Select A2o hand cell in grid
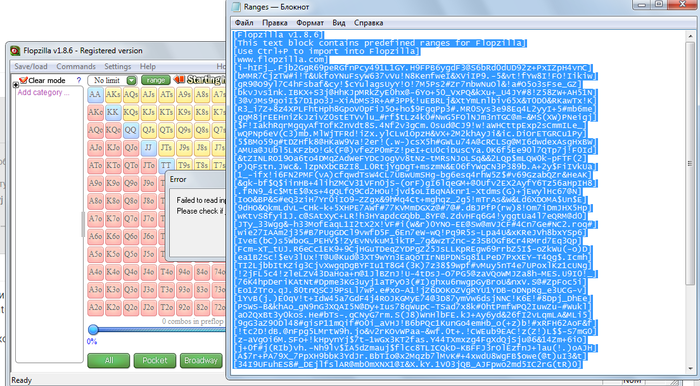Viewport: 700px width, 386px height. pyautogui.click(x=95, y=307)
